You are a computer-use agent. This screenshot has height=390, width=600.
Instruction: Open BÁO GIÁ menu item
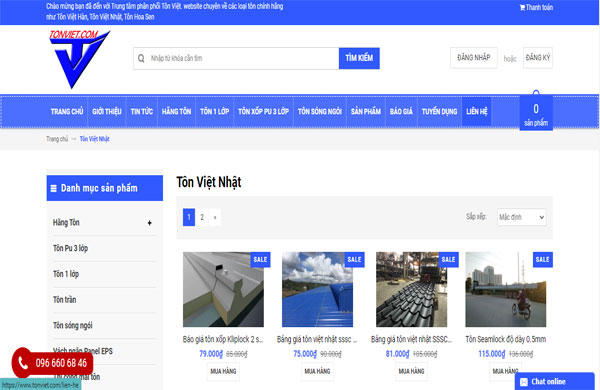pyautogui.click(x=401, y=111)
